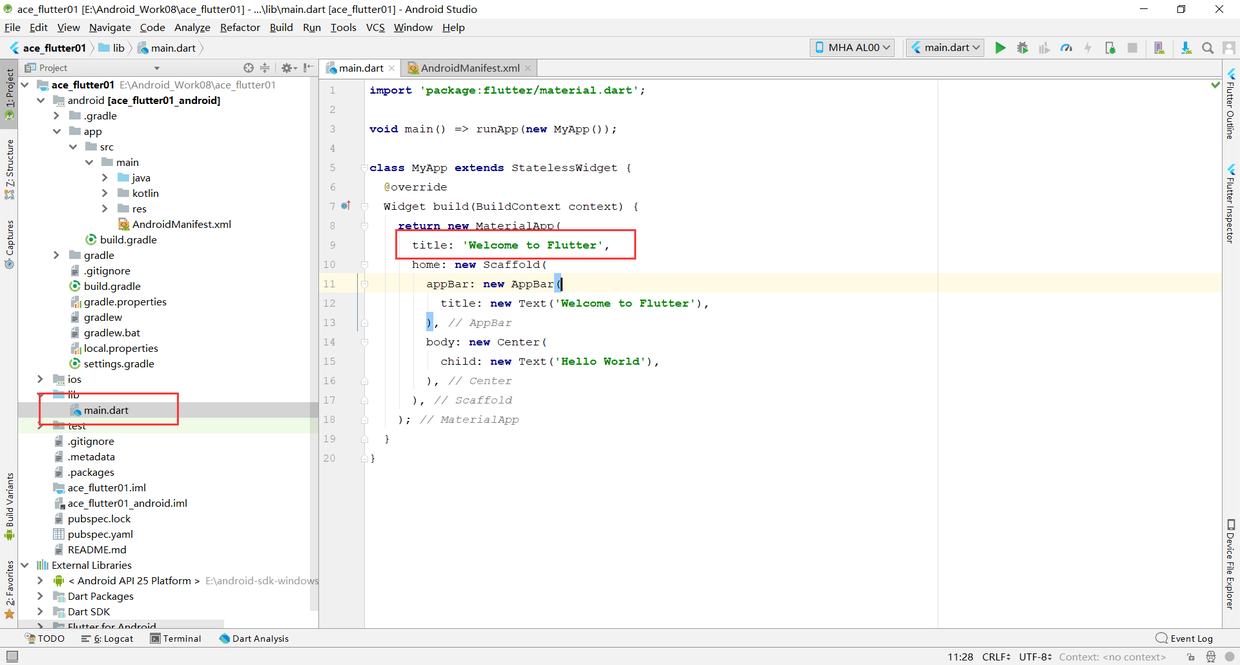Select AndroidManifest.xml in the project tree

point(181,224)
